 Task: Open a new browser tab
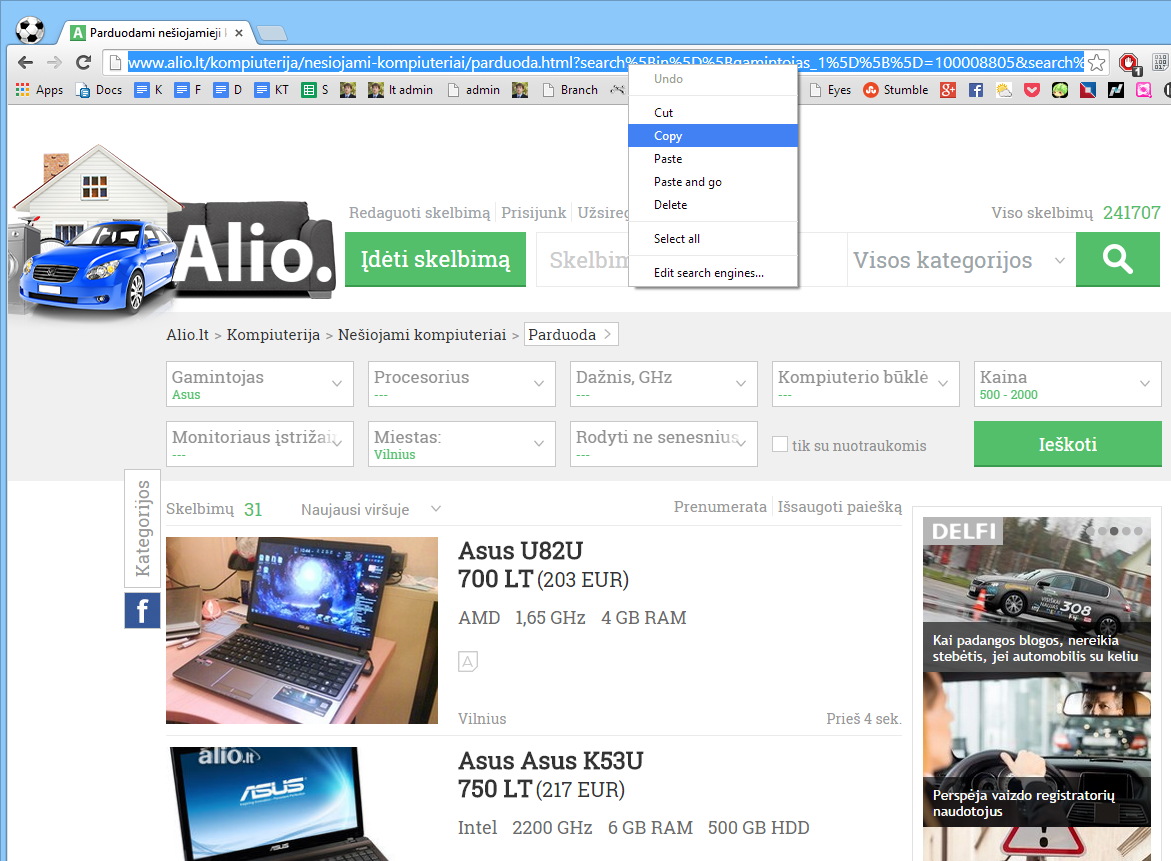tap(271, 33)
